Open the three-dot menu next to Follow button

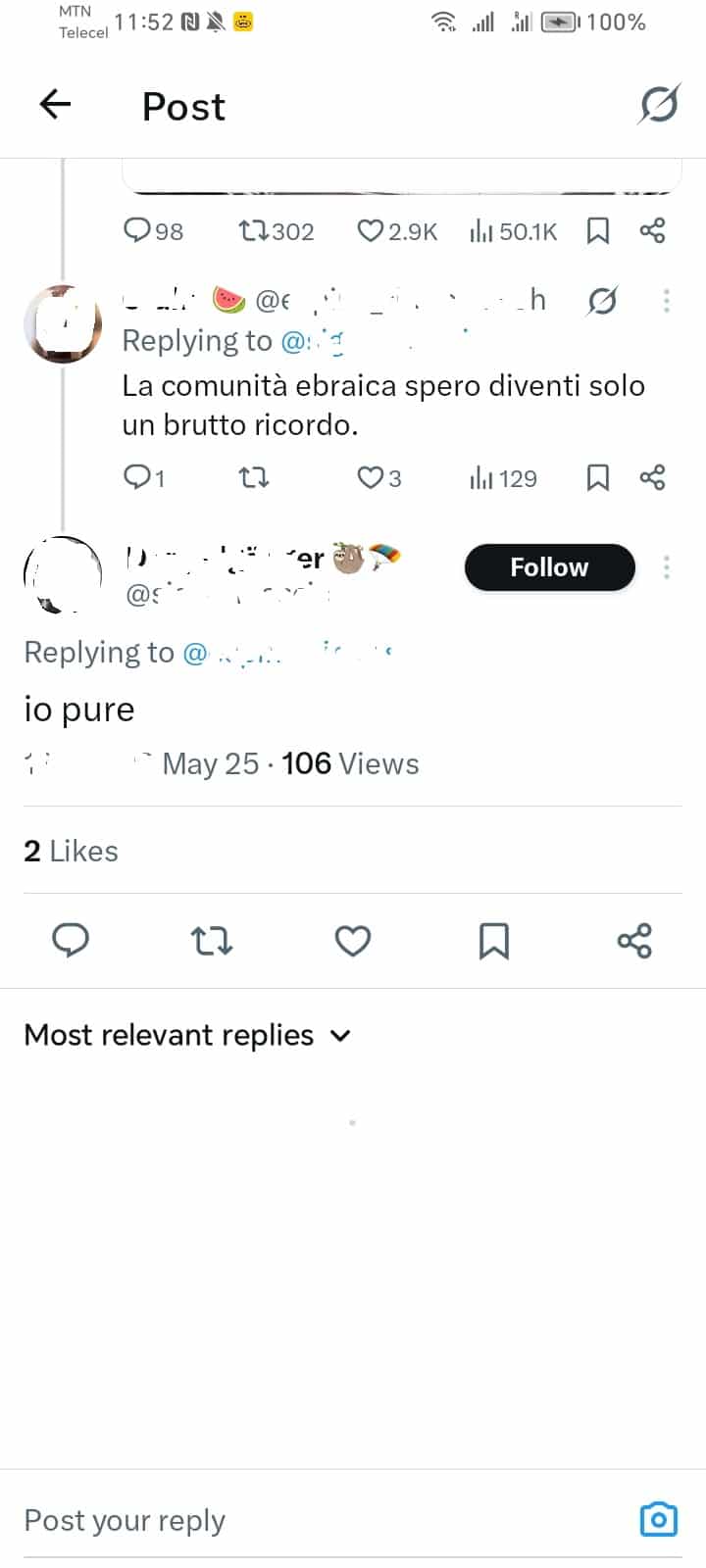(x=667, y=567)
